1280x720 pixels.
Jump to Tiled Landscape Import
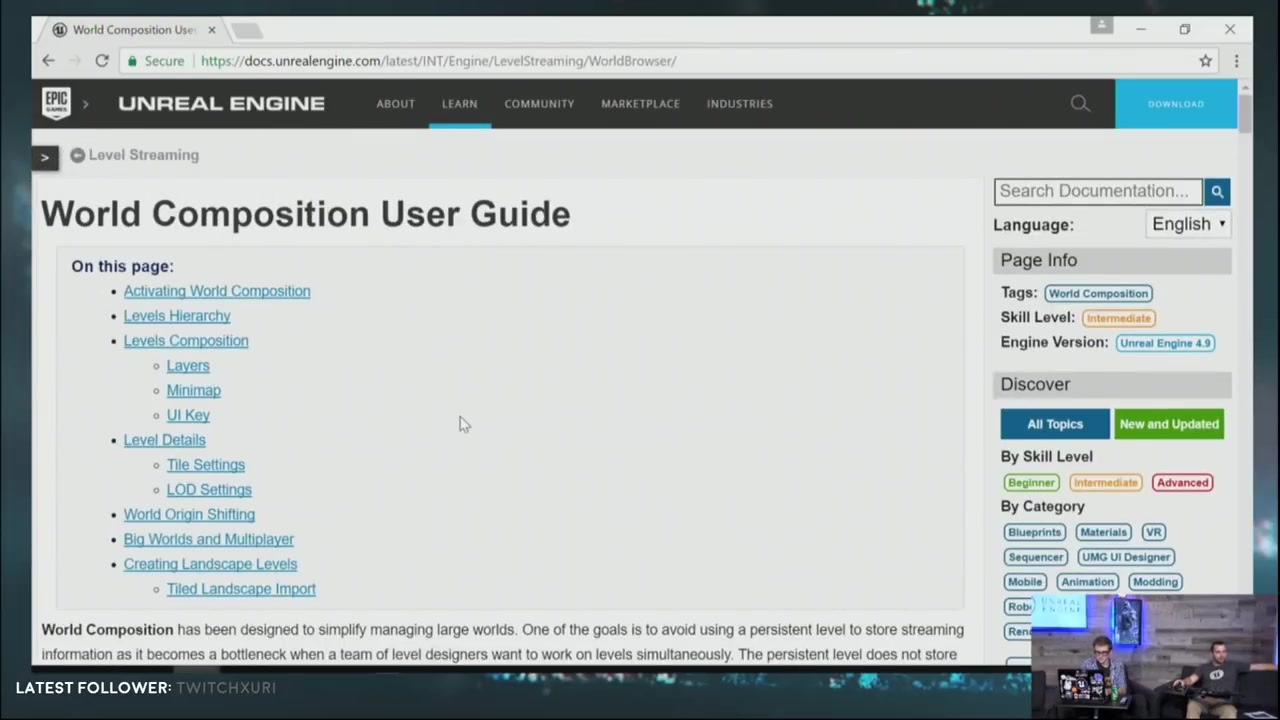[241, 589]
